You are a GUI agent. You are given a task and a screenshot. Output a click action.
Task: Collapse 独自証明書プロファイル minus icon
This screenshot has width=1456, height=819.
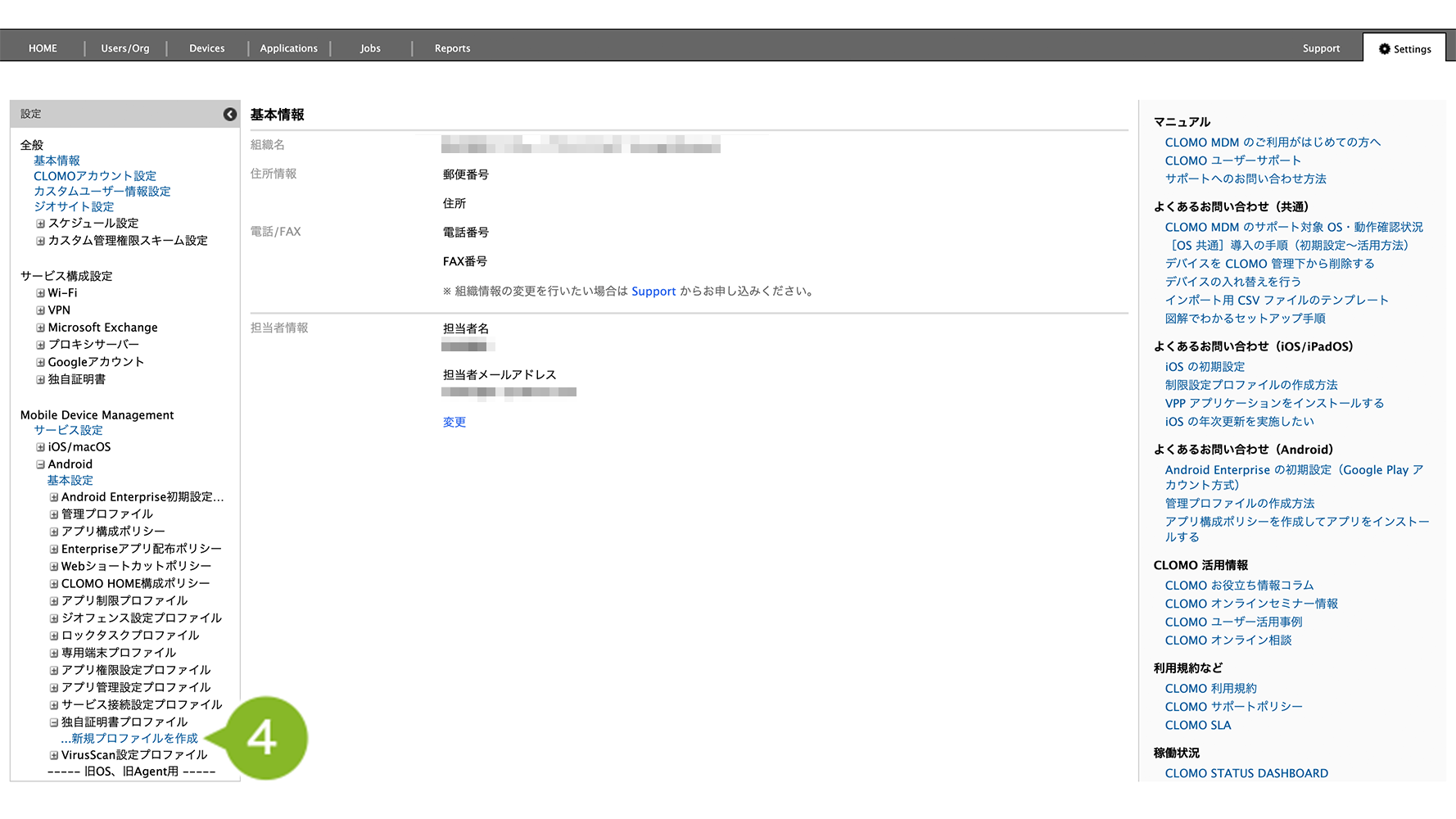pyautogui.click(x=54, y=722)
